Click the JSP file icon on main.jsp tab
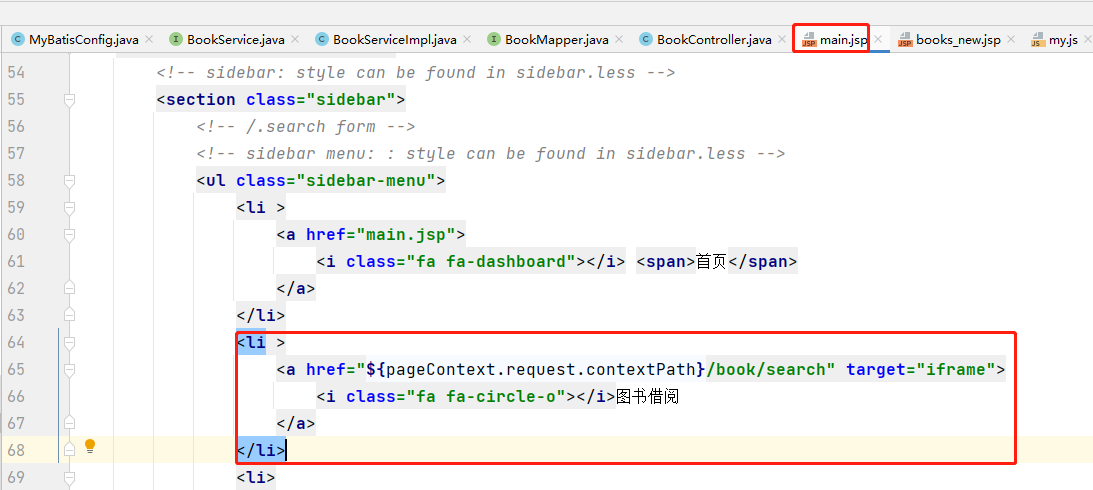The width and height of the screenshot is (1093, 490). pyautogui.click(x=809, y=40)
